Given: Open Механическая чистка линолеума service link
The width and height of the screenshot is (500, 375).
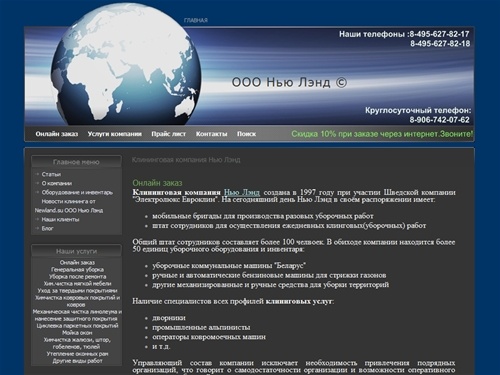Looking at the screenshot, I should pos(77,315).
